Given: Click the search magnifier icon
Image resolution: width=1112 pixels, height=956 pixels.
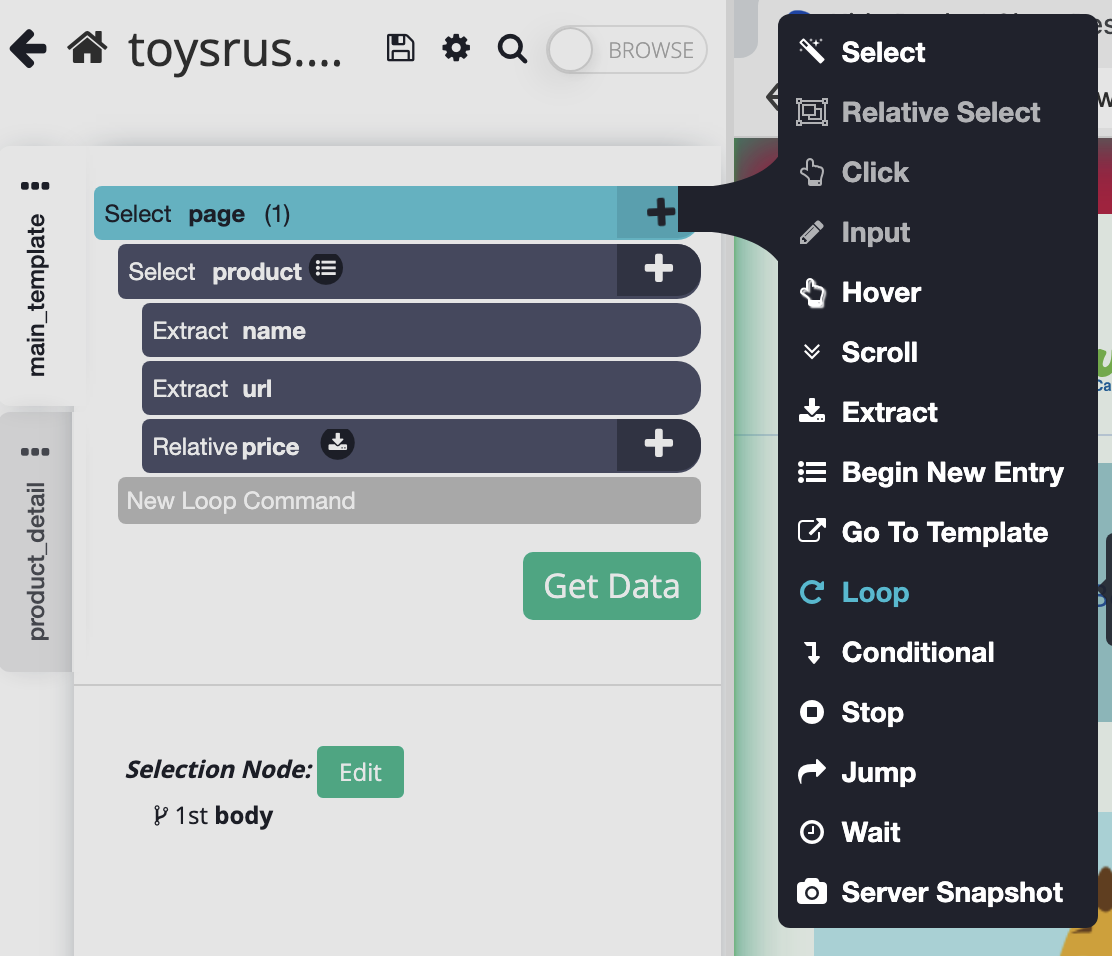Looking at the screenshot, I should [512, 49].
